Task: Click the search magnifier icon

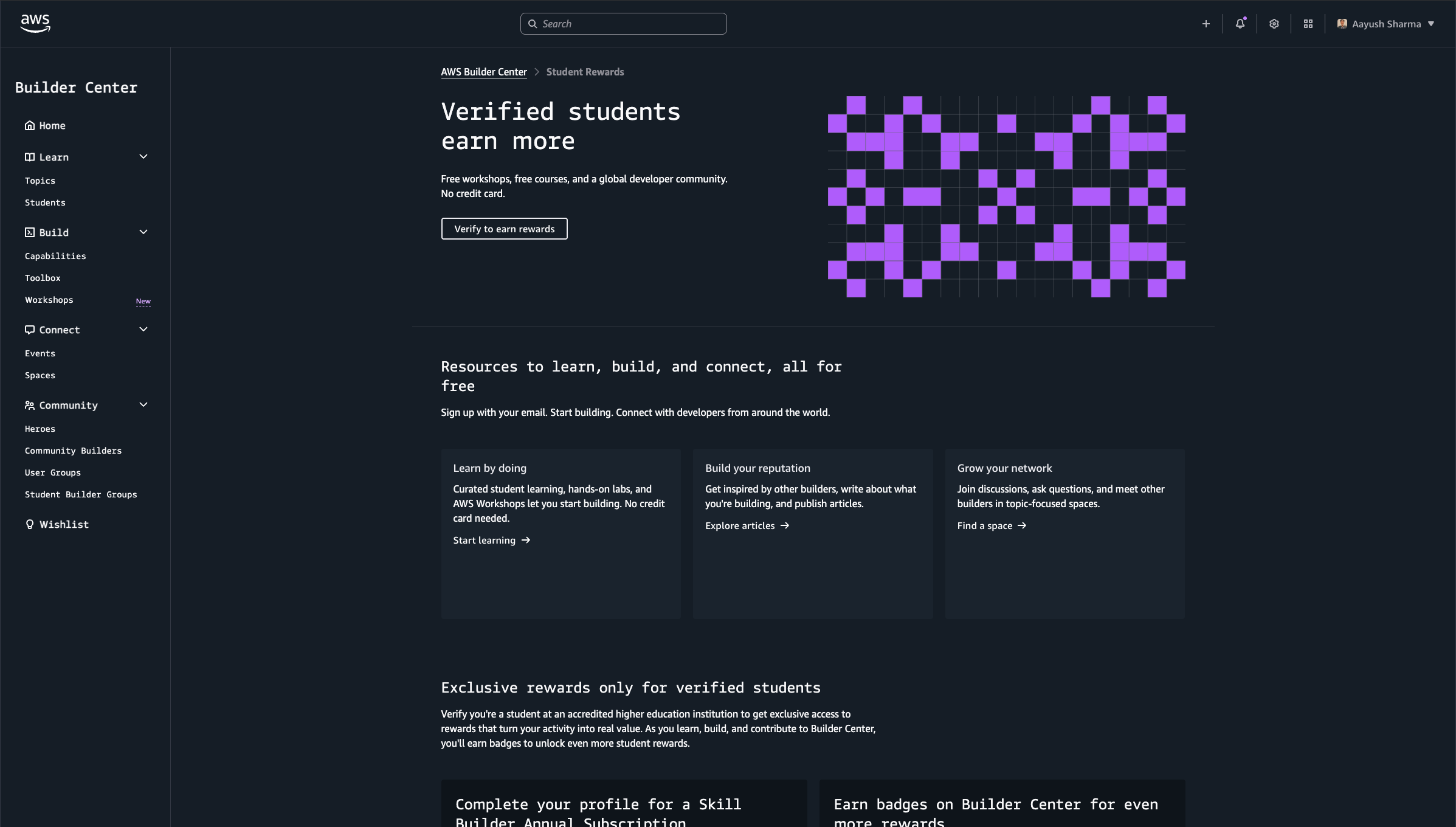Action: [533, 24]
